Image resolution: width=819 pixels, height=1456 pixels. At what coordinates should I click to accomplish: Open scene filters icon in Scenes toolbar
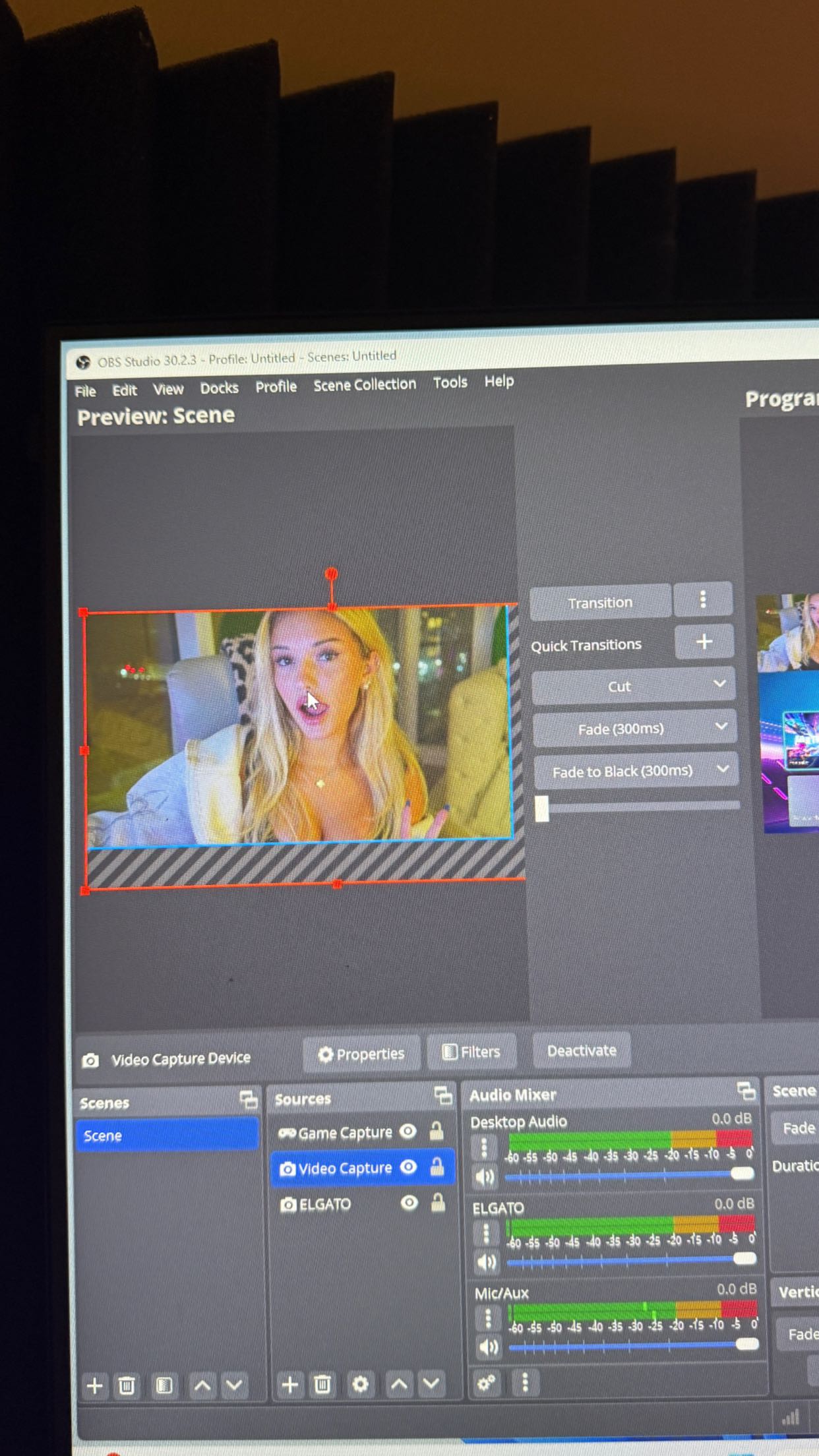pos(164,1385)
